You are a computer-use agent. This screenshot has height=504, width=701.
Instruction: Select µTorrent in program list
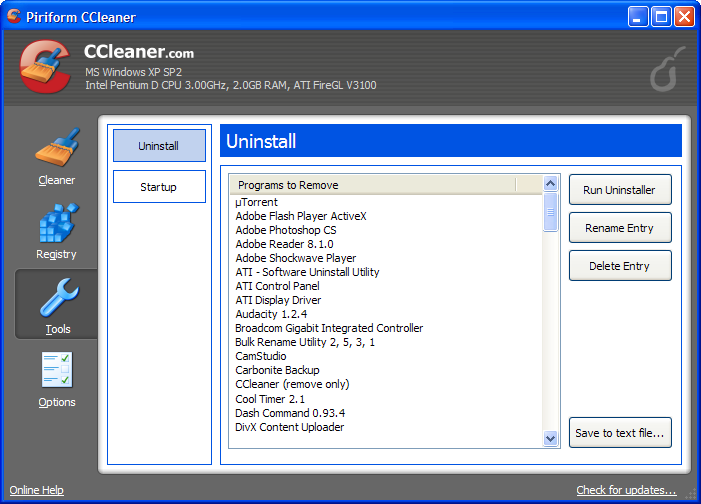coord(257,202)
